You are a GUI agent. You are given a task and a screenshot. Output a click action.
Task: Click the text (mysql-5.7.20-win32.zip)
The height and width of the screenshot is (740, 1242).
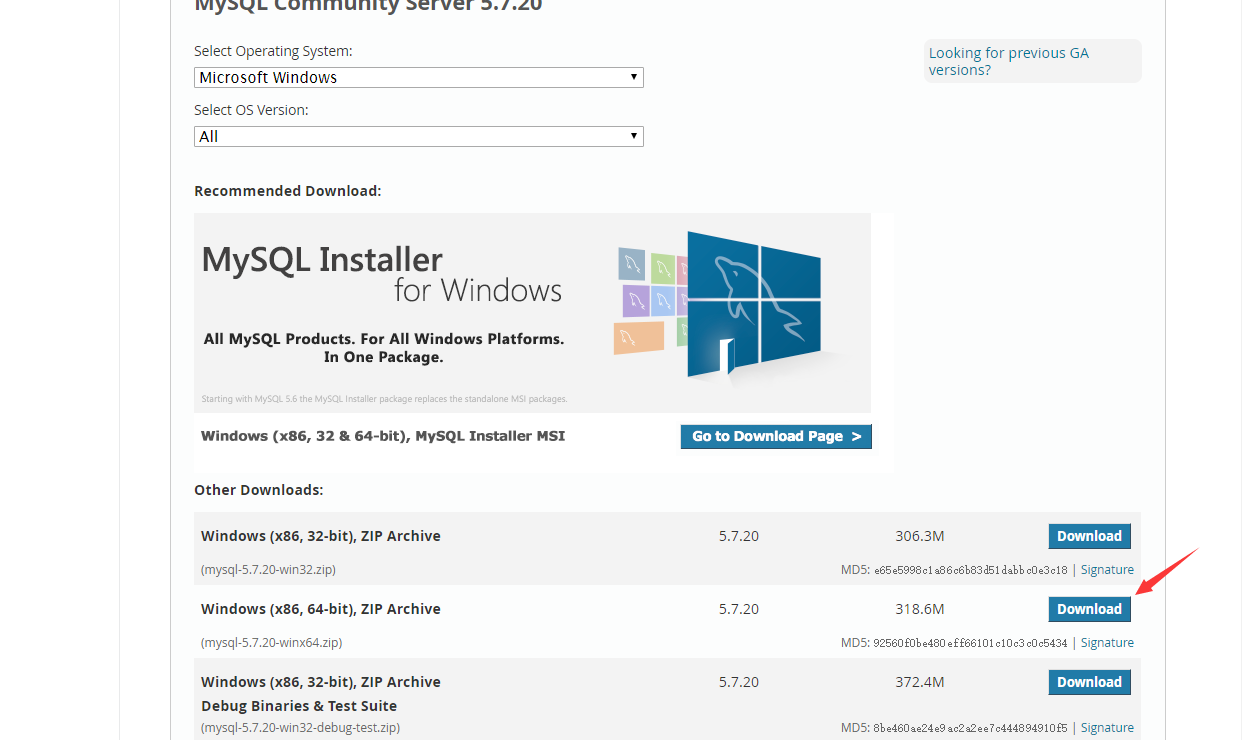[268, 570]
